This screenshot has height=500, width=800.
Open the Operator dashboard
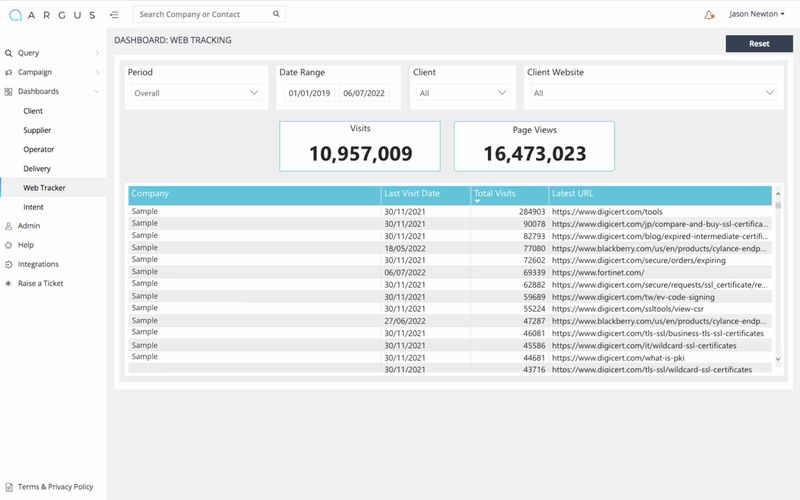pos(39,149)
